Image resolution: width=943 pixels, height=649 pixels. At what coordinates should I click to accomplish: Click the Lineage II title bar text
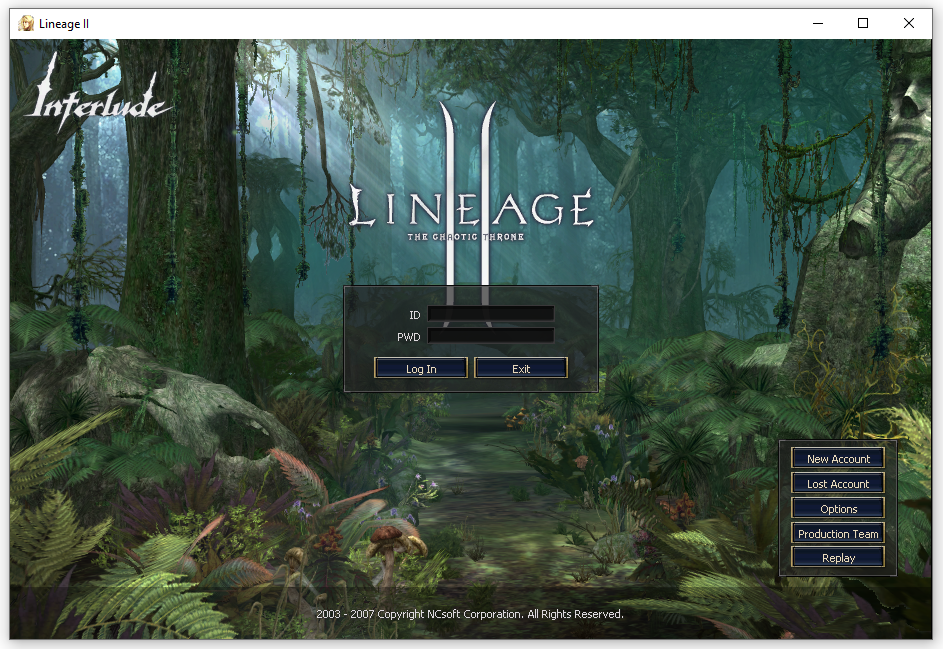coord(64,24)
